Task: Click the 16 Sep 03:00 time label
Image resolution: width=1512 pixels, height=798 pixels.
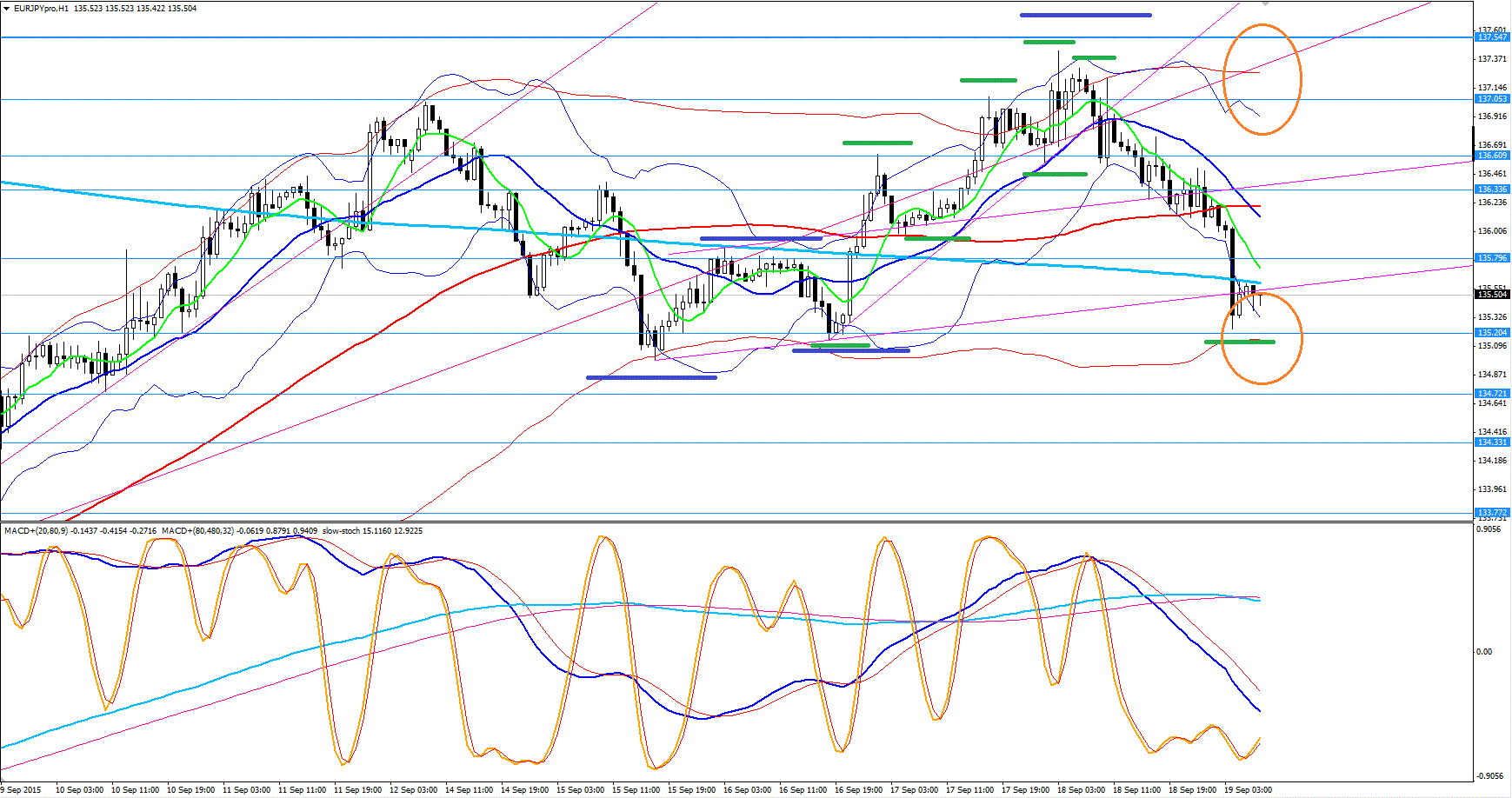Action: tap(747, 790)
